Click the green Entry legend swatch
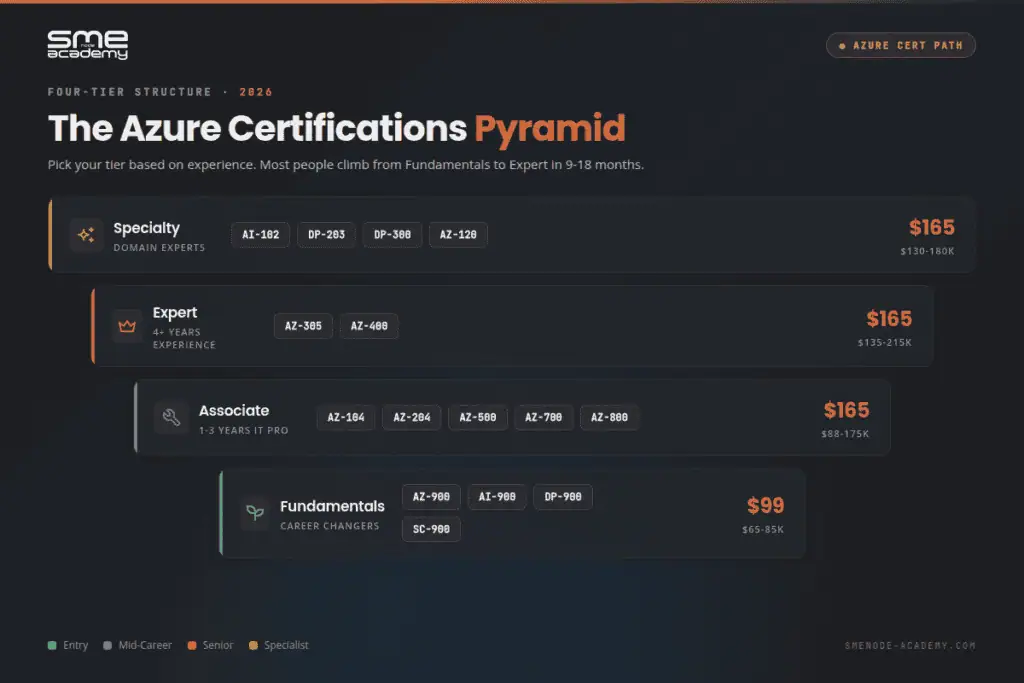Image resolution: width=1024 pixels, height=683 pixels. [x=52, y=645]
